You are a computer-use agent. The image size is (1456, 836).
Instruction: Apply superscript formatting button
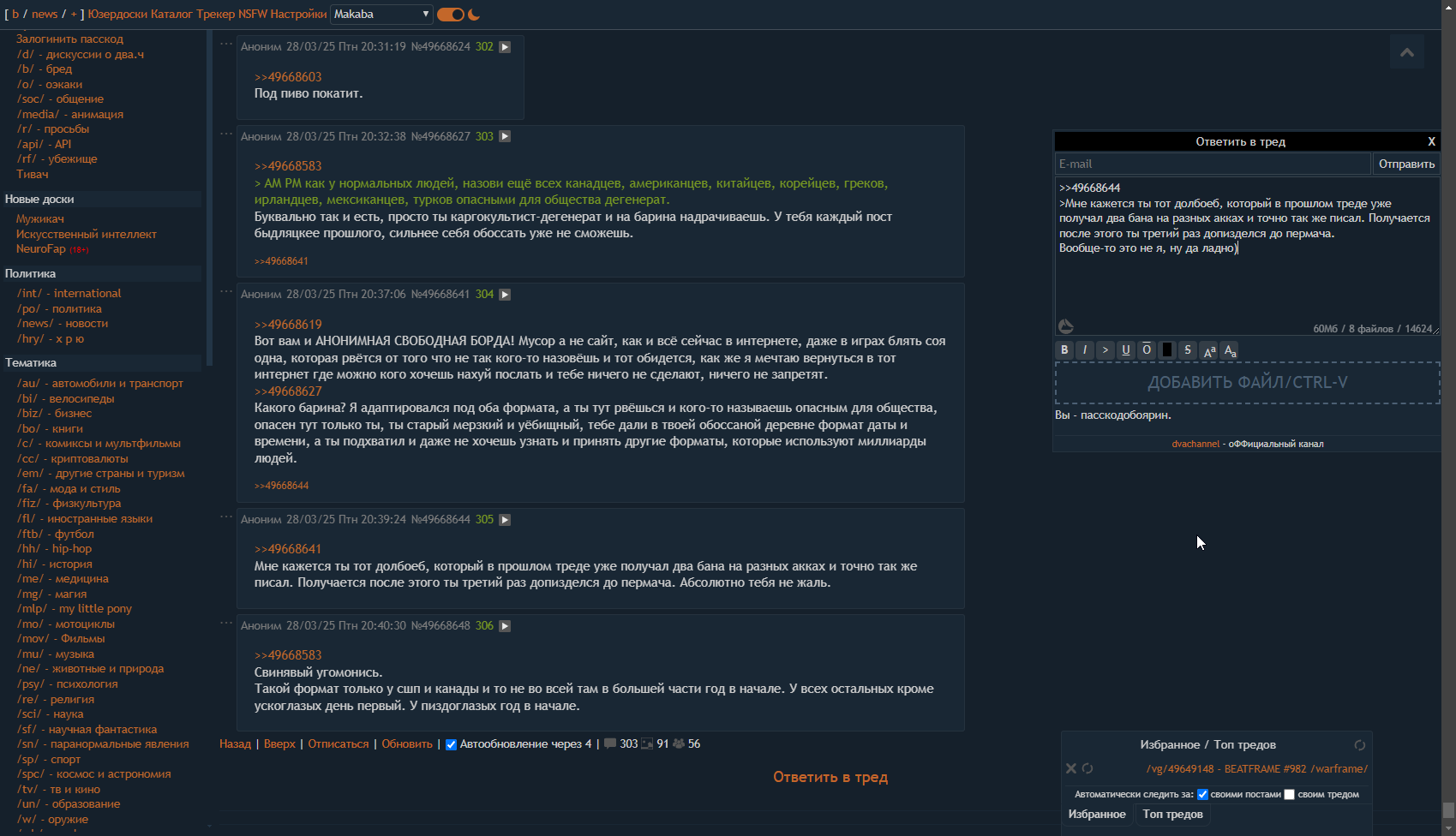tap(1209, 350)
